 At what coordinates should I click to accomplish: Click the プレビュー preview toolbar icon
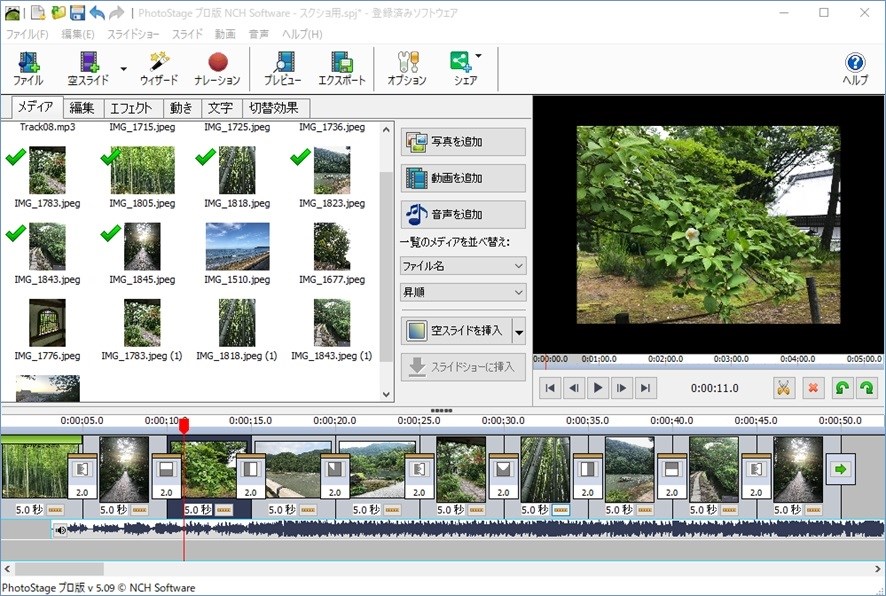pos(282,69)
